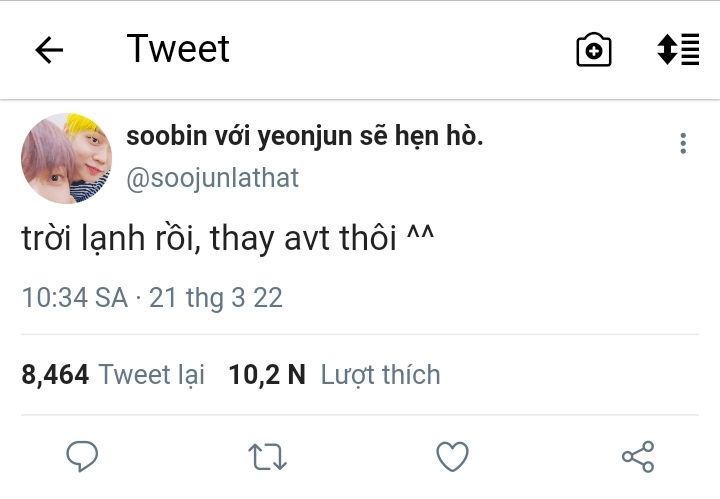The height and width of the screenshot is (499, 720).
Task: Tap display name "soobin với yeonjun sẽ hẹn hò."
Action: 305,136
